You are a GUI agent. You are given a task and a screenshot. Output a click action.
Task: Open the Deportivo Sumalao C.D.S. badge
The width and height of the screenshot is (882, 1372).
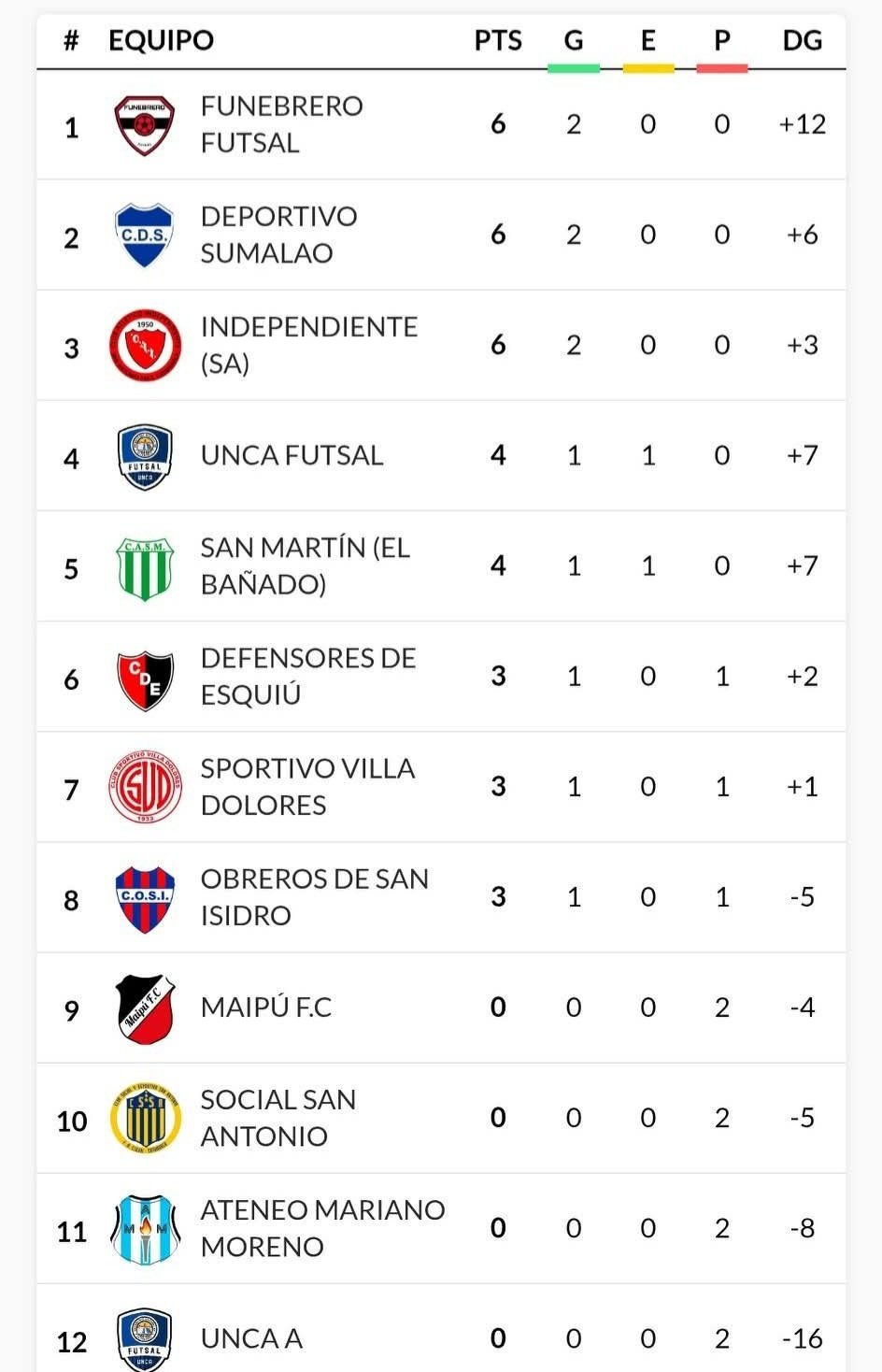(x=144, y=236)
